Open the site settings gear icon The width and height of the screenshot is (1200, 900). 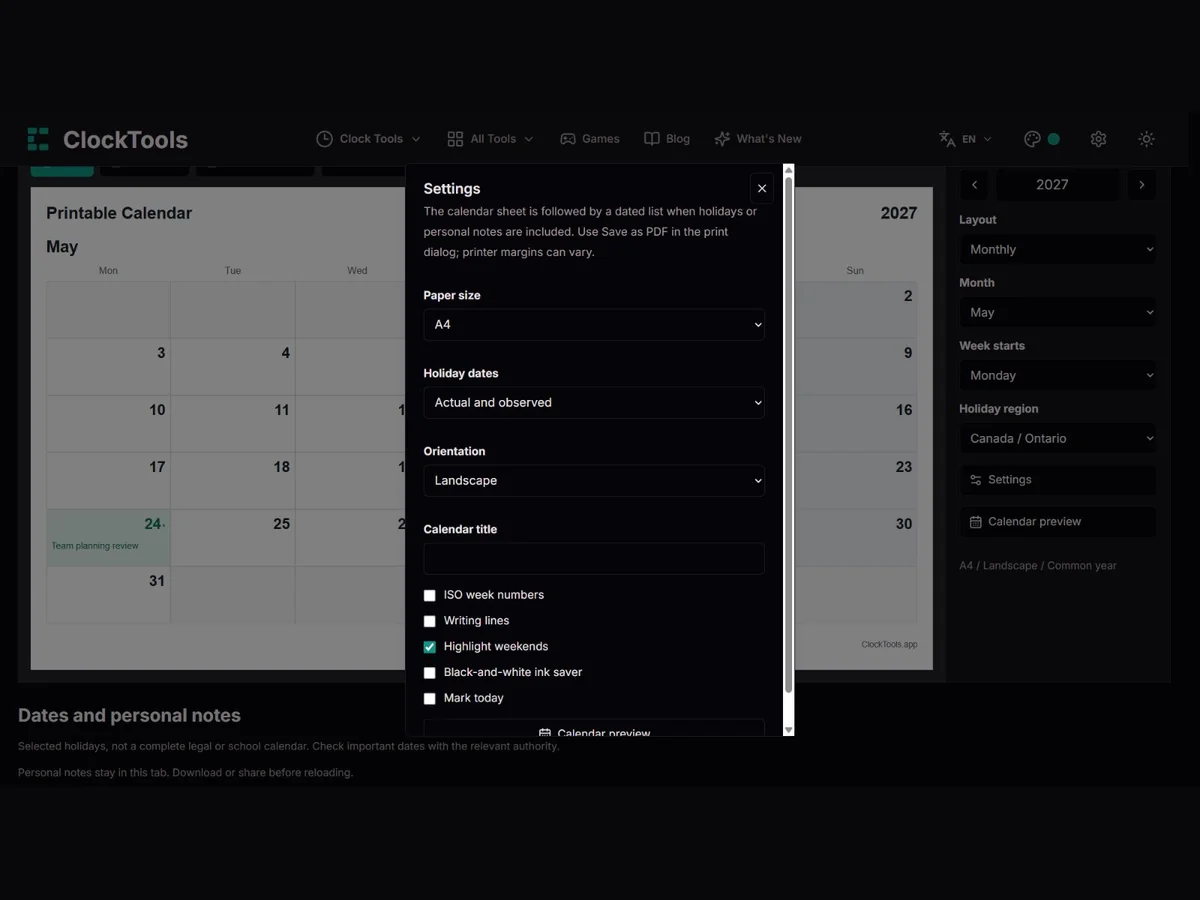point(1098,139)
